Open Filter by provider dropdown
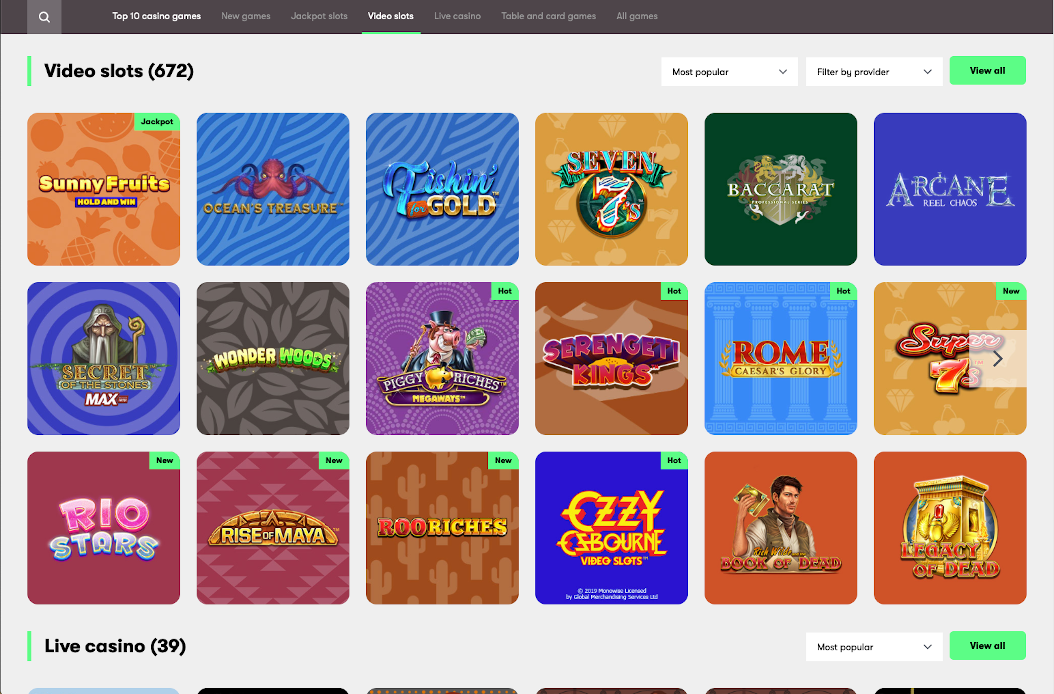 point(874,71)
